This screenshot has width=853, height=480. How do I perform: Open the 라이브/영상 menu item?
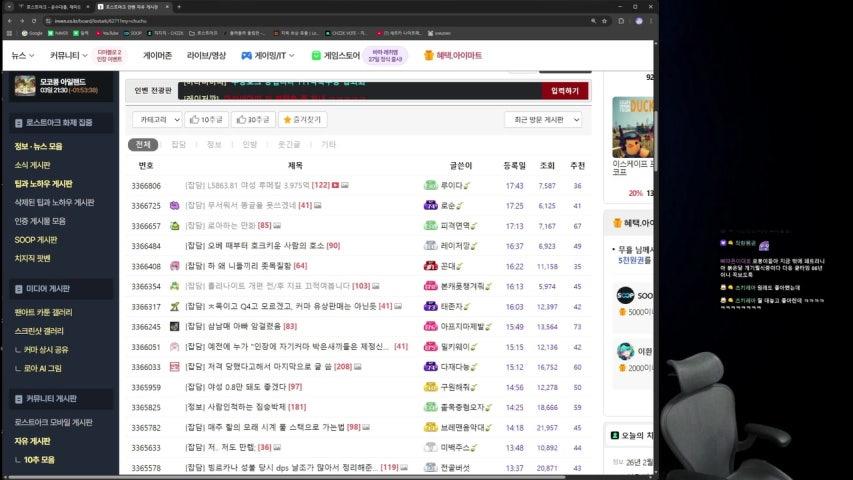206,56
